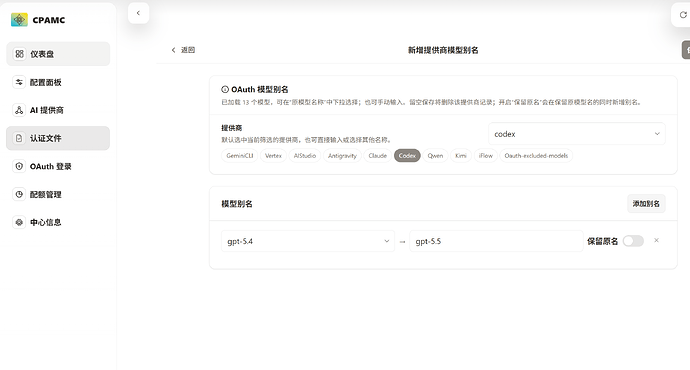Open the 仪表盘 dashboard icon
690x370 pixels.
click(19, 54)
